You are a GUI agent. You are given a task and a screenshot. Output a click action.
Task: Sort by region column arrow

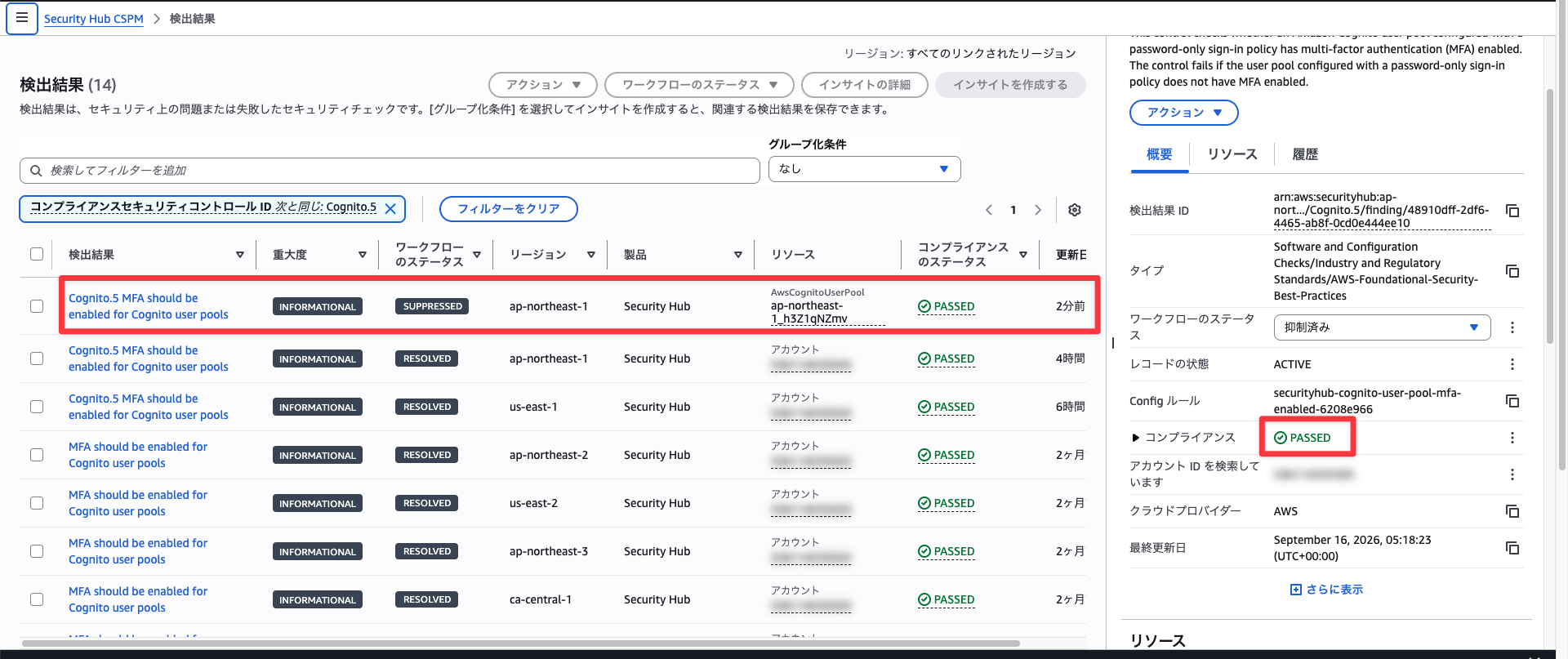(x=591, y=255)
